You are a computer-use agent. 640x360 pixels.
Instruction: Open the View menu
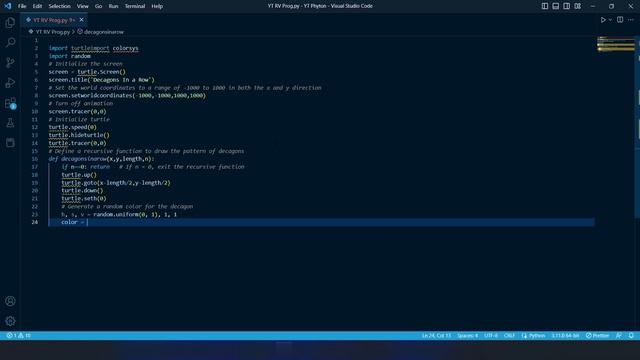pos(82,6)
